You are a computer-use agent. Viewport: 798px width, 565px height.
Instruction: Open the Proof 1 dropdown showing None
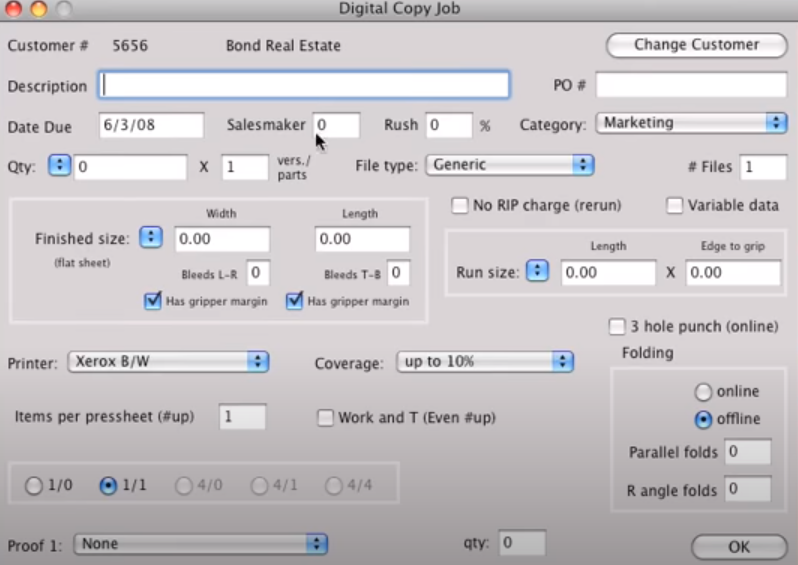[200, 544]
